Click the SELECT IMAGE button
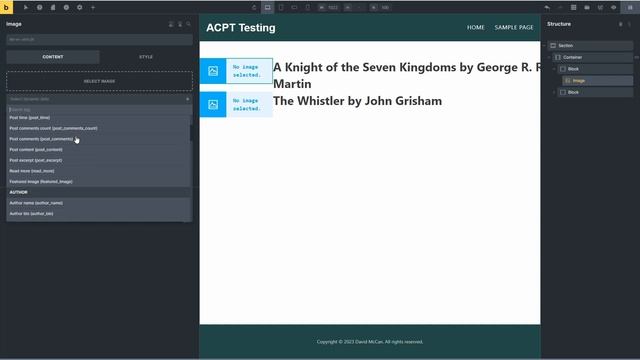640x360 pixels. [100, 81]
